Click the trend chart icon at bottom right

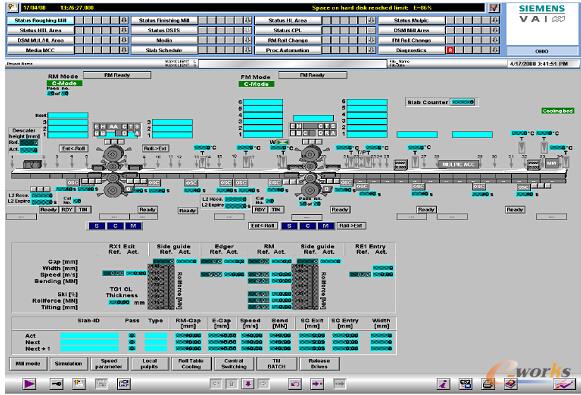click(x=565, y=384)
